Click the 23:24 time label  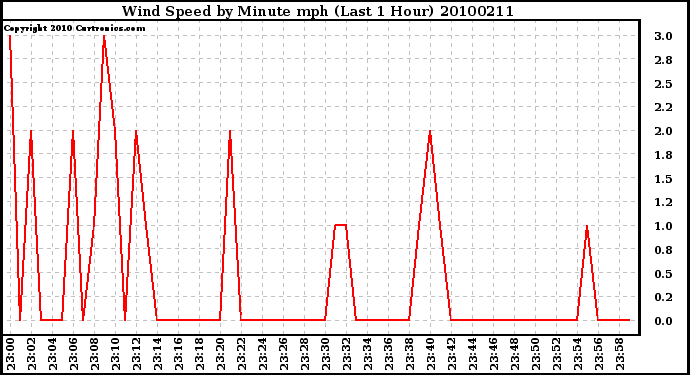pyautogui.click(x=263, y=354)
